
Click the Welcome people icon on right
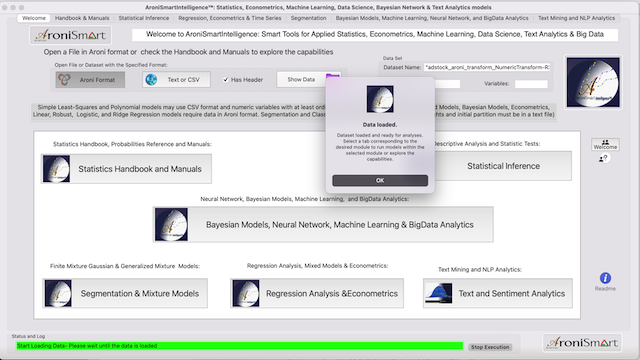point(605,144)
